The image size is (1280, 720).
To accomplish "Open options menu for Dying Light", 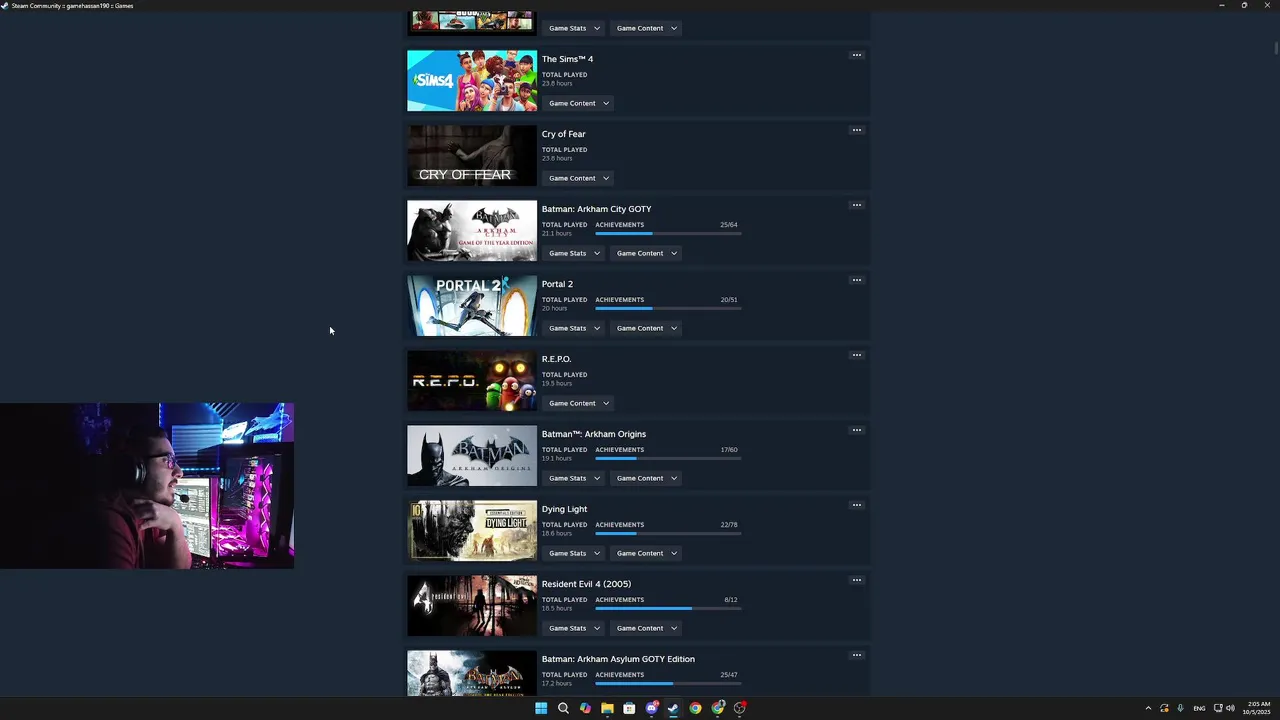I will 856,505.
